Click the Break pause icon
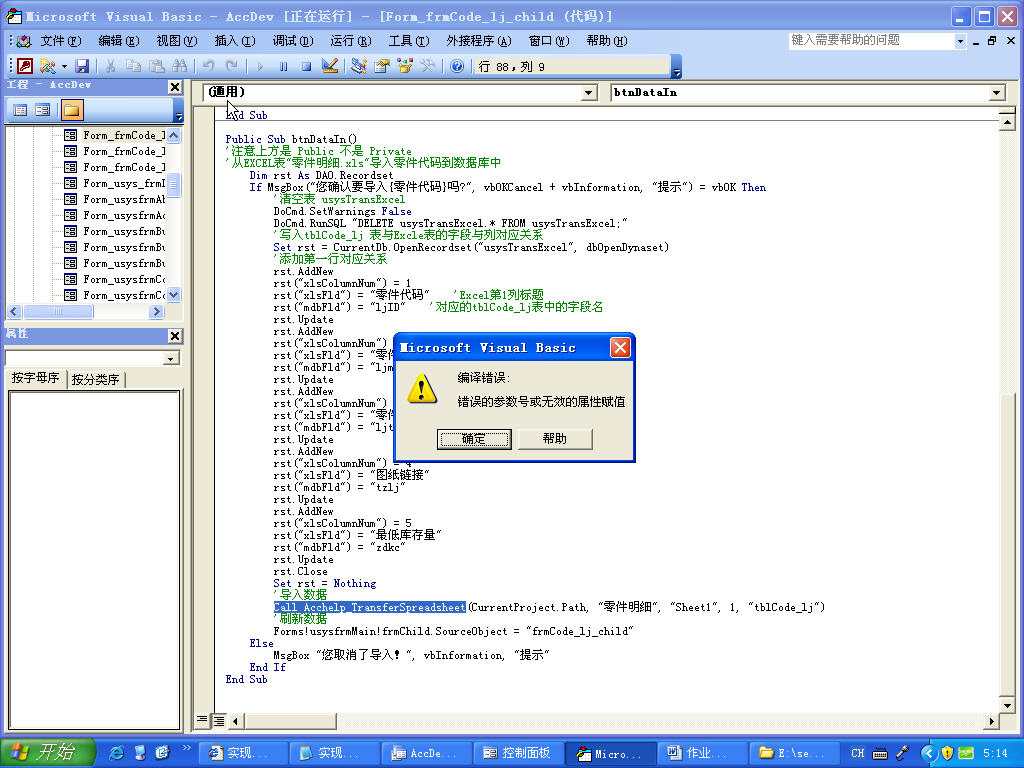This screenshot has height=768, width=1024. [283, 66]
